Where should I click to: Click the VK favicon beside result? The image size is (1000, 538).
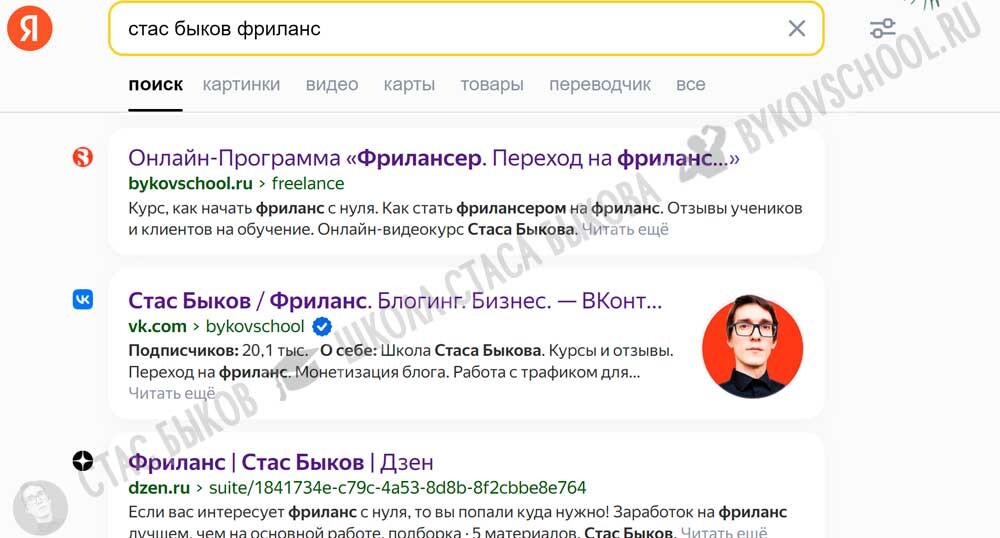83,299
